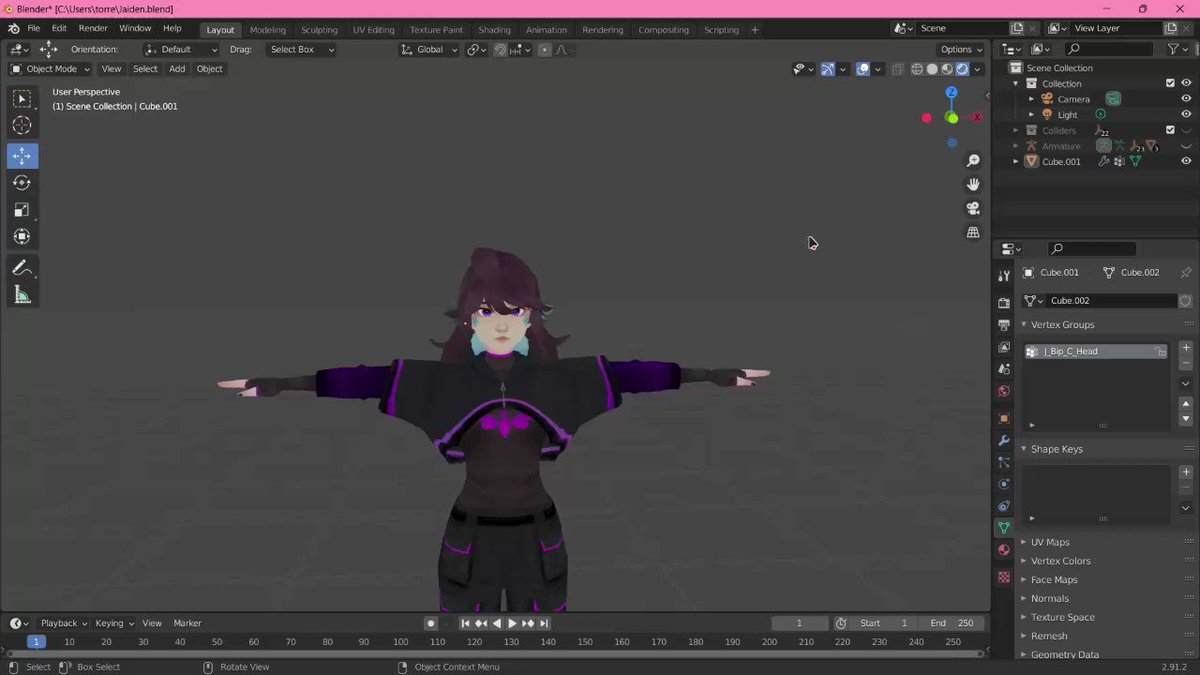Select the Transform tool
The height and width of the screenshot is (675, 1200).
point(22,237)
